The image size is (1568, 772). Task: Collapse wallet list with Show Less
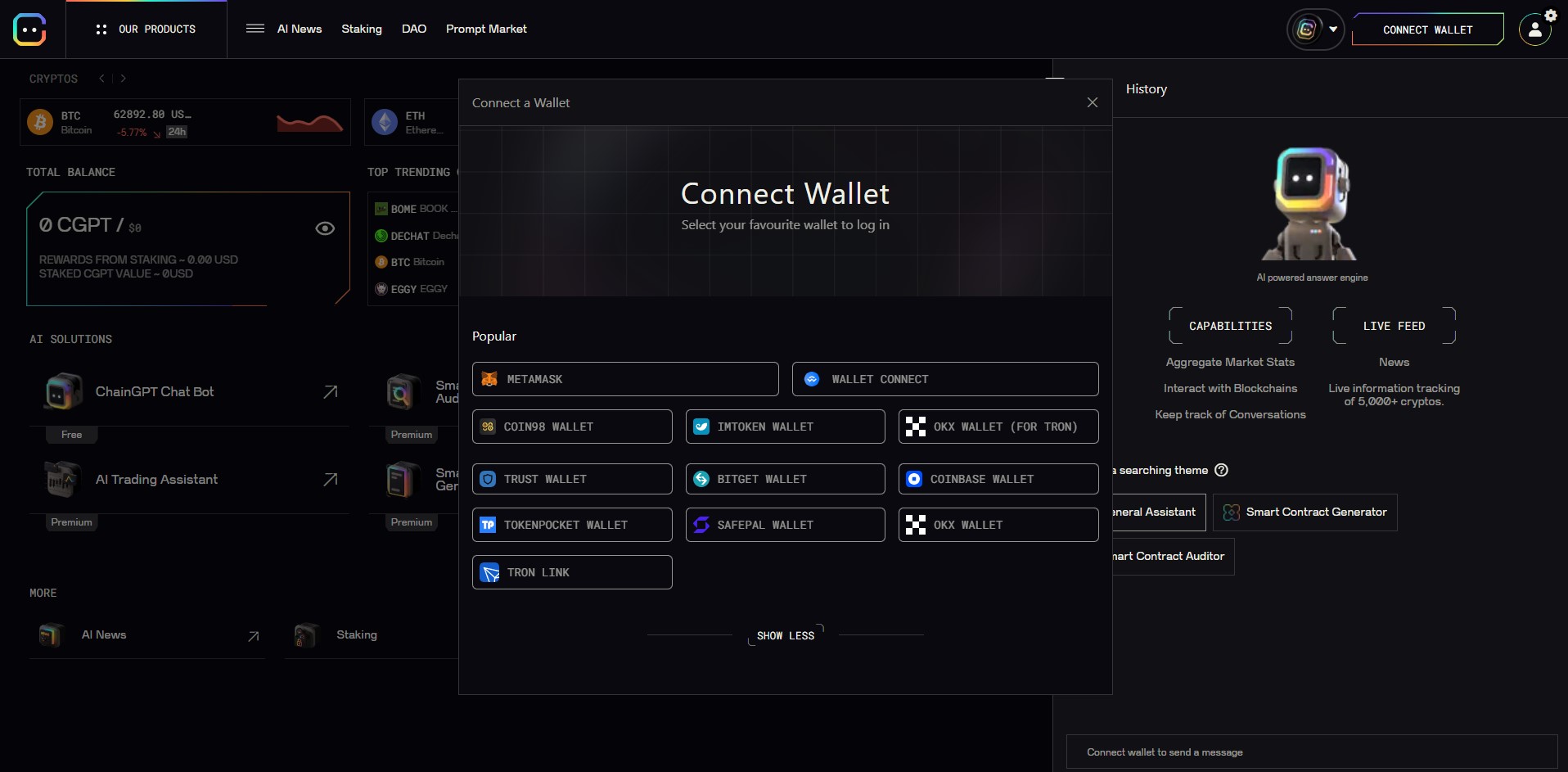click(786, 635)
